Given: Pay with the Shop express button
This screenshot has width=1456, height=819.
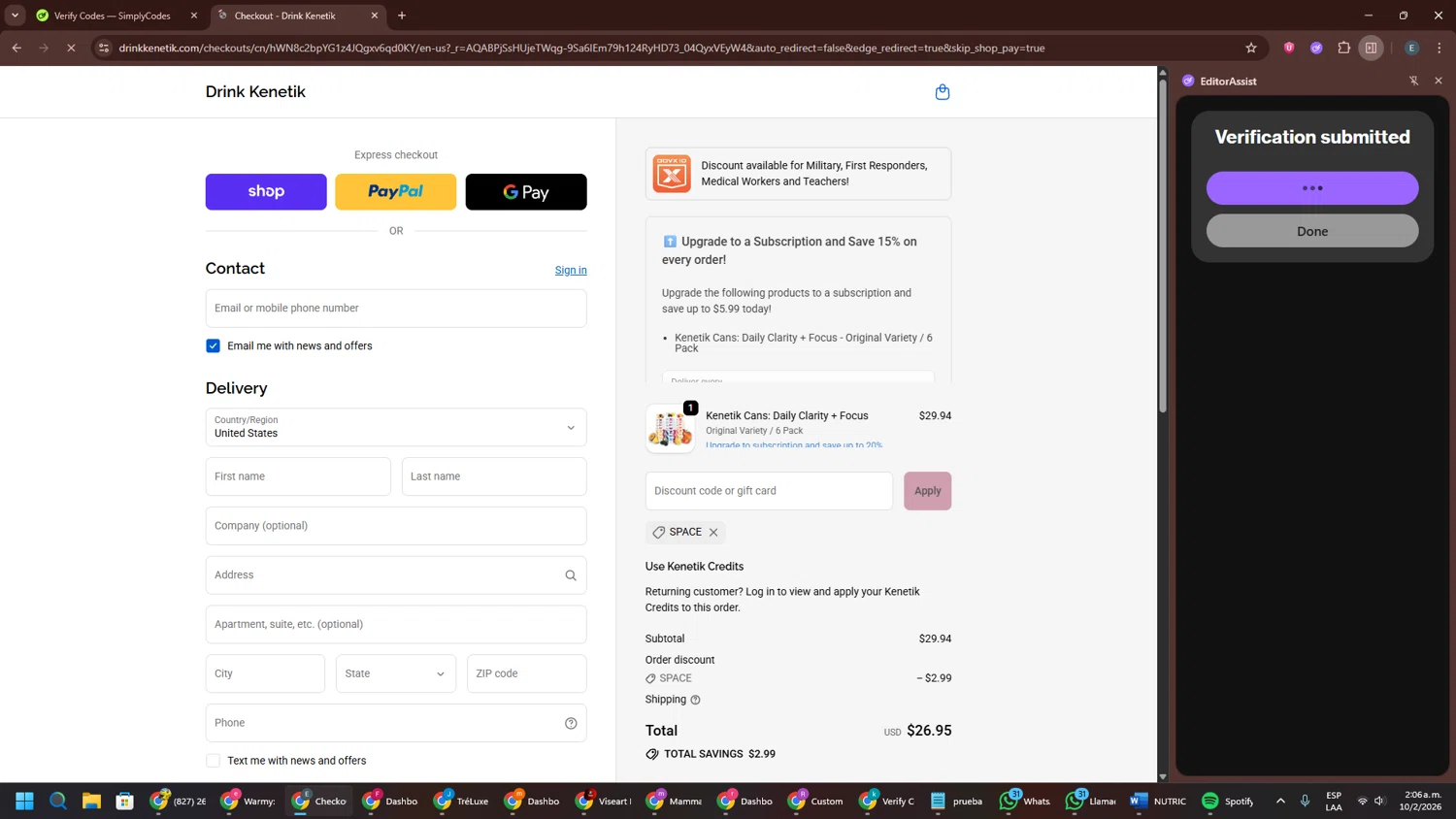Looking at the screenshot, I should (x=266, y=192).
